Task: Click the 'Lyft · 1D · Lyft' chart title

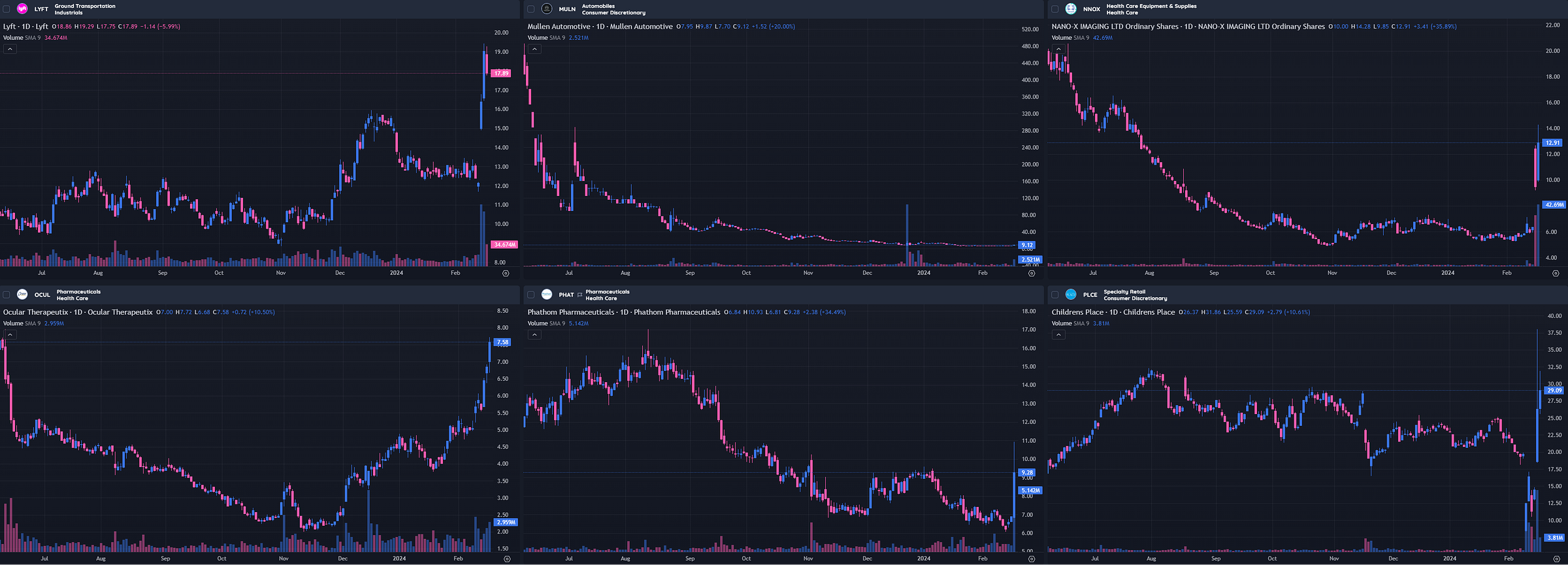Action: tap(25, 27)
